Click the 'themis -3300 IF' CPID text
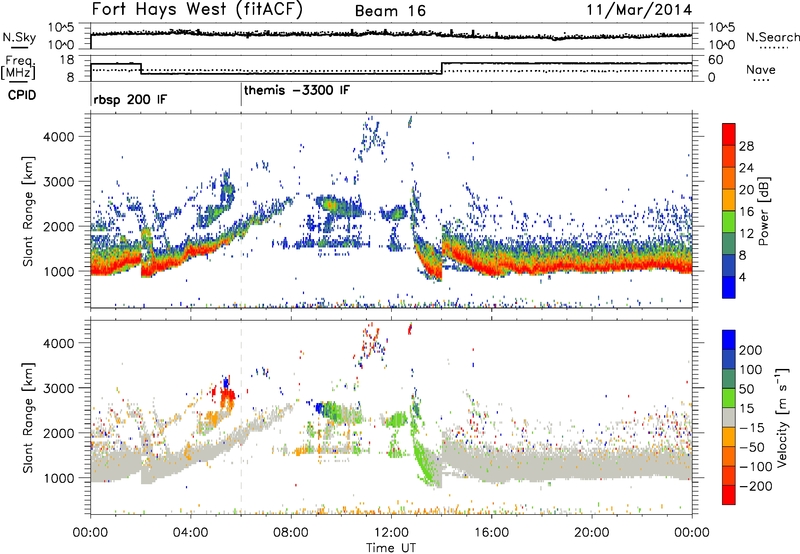Image resolution: width=800 pixels, height=554 pixels. point(297,90)
